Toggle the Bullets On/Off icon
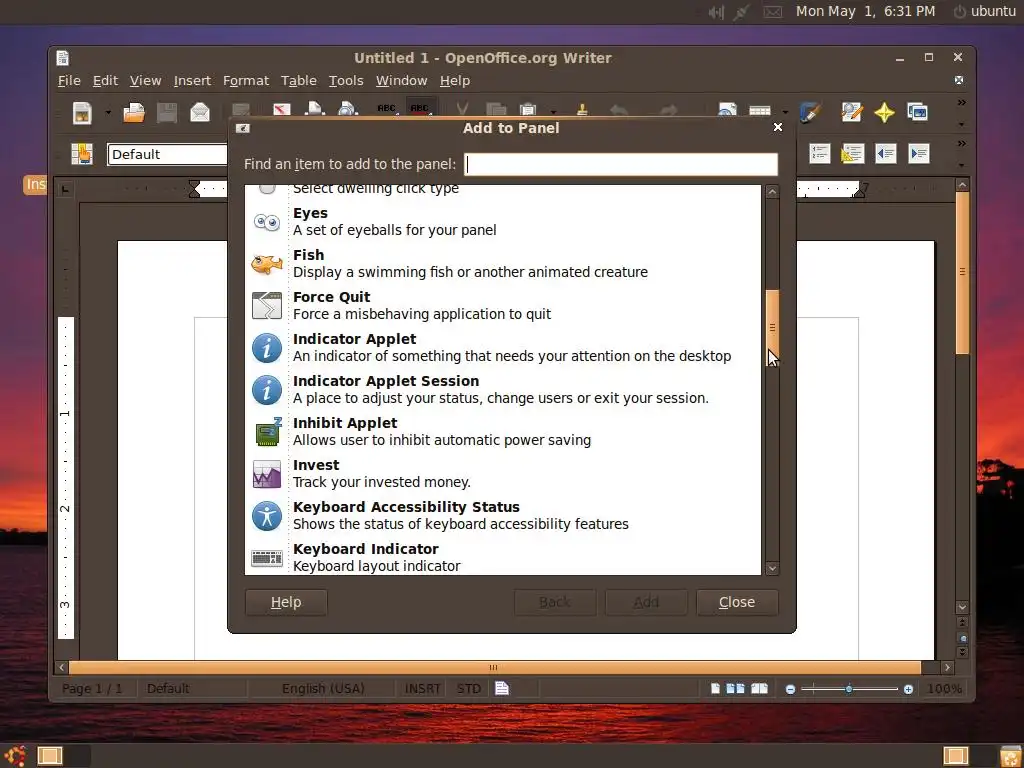The height and width of the screenshot is (768, 1024). (852, 154)
